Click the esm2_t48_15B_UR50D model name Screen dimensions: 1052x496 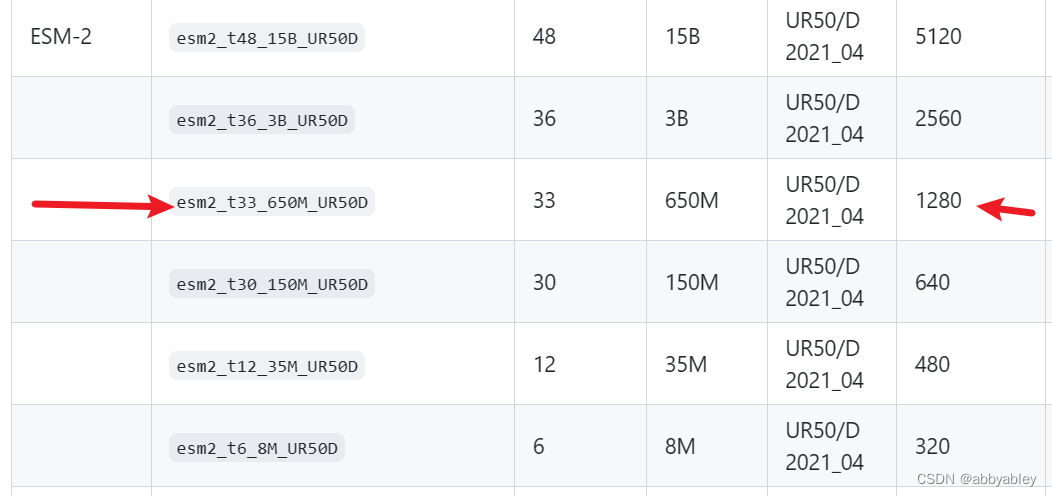point(267,38)
